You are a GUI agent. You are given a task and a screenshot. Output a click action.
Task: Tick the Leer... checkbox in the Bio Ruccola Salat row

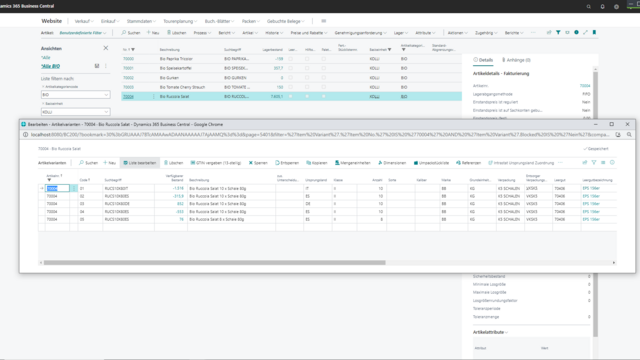click(291, 96)
